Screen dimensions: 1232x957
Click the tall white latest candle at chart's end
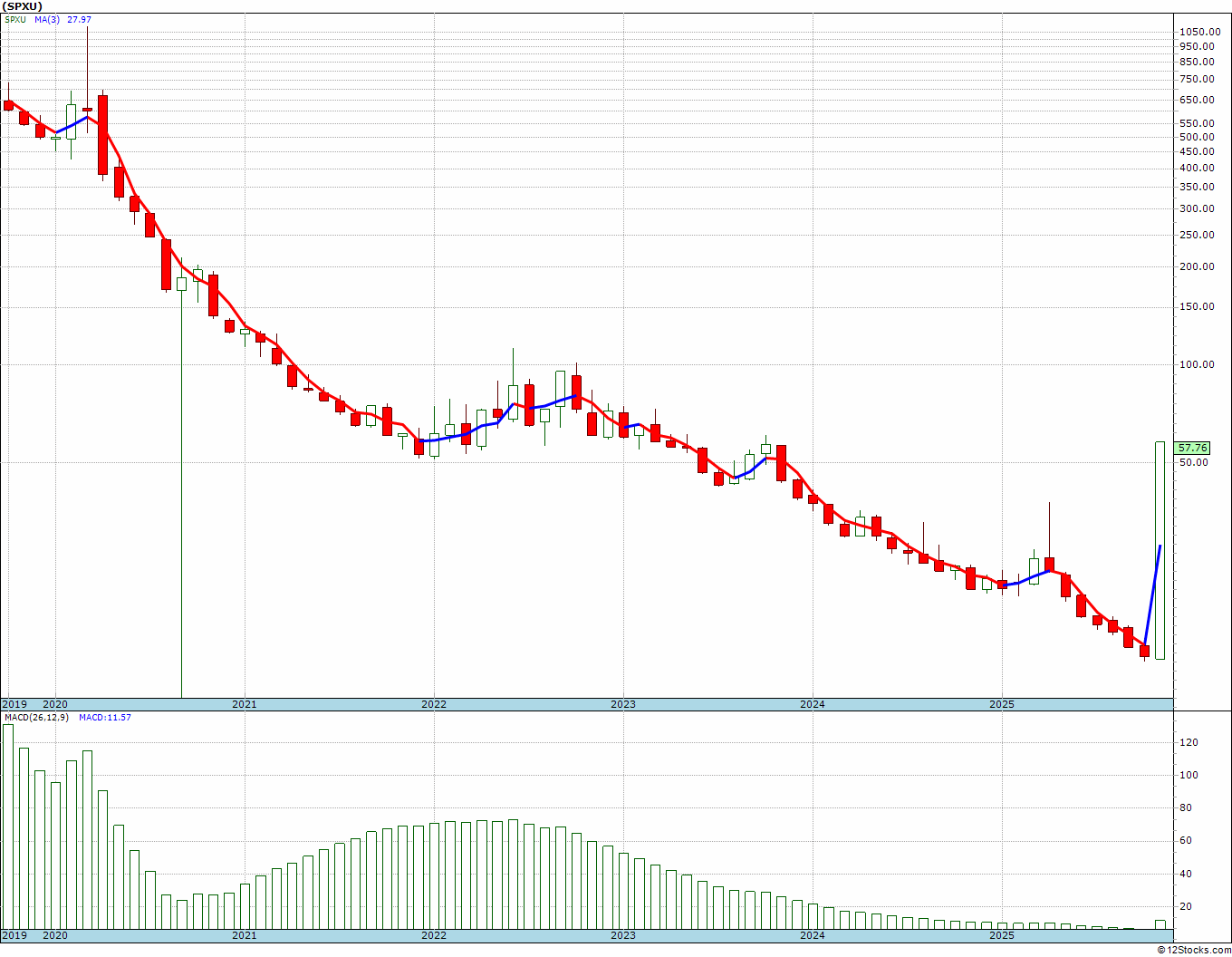click(x=1160, y=550)
